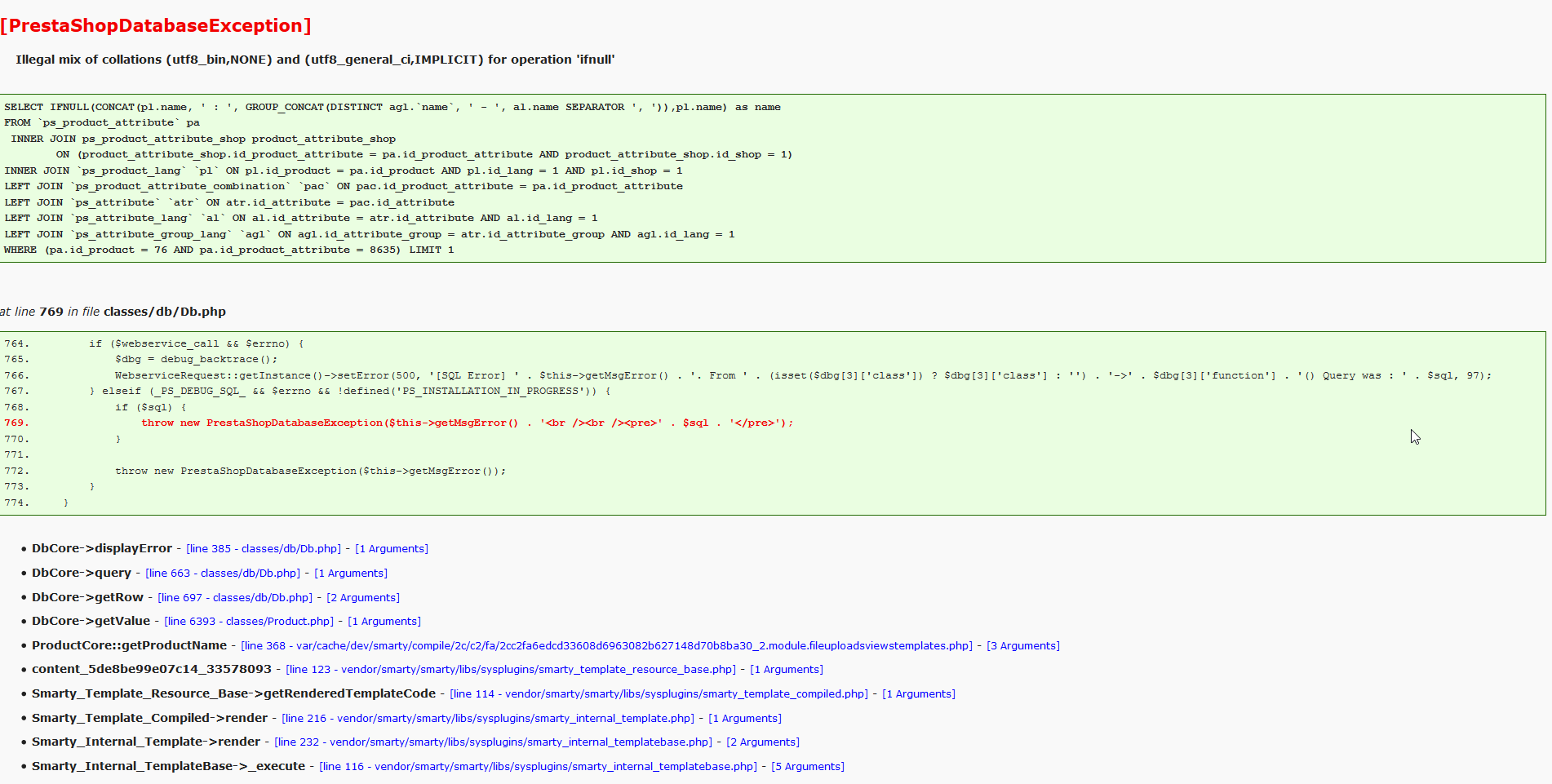Image resolution: width=1552 pixels, height=784 pixels.
Task: Open the line 116 smarty_internal_templatebase.php link
Action: tap(539, 767)
